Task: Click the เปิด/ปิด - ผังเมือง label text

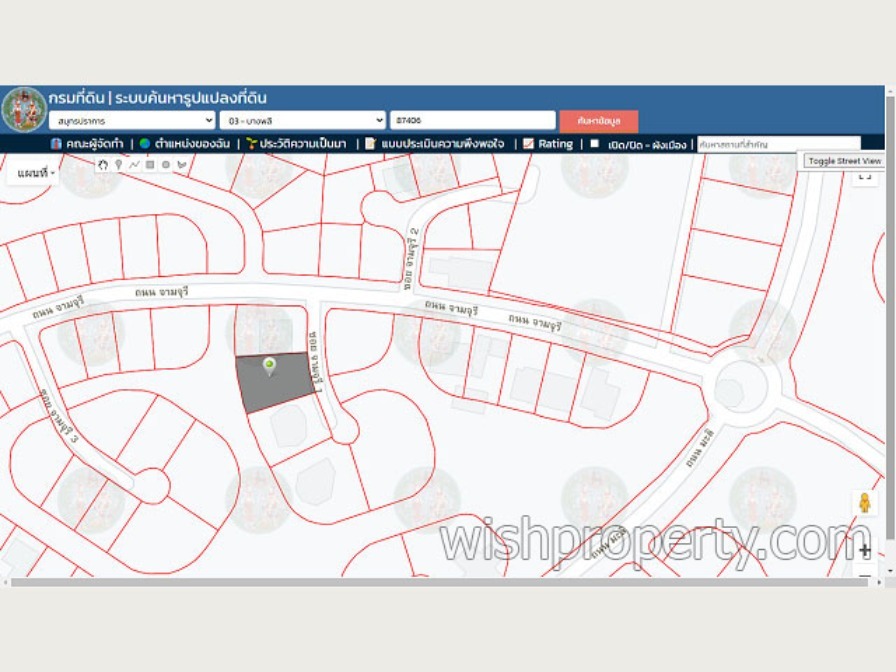Action: pyautogui.click(x=646, y=145)
